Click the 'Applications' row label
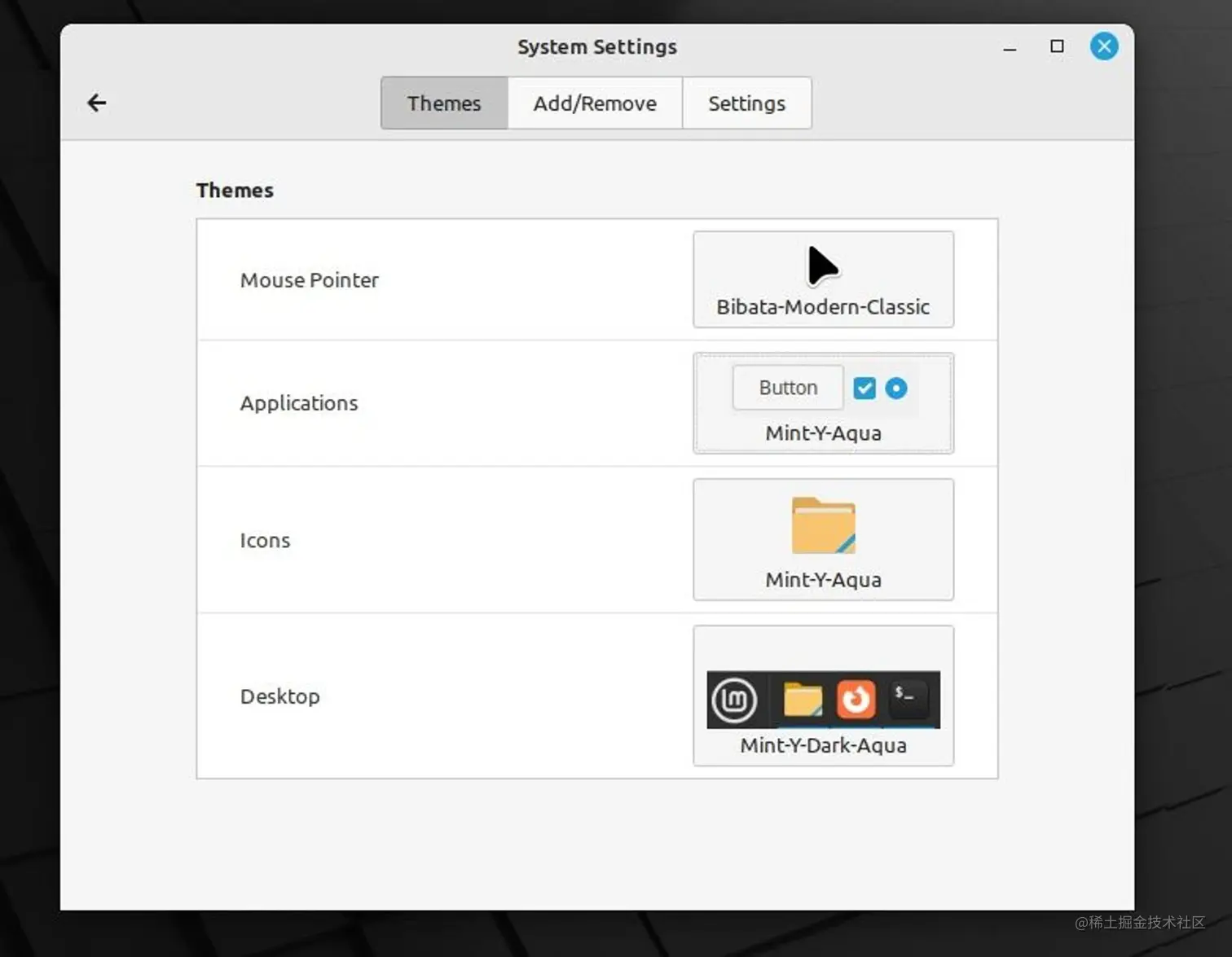Screen dimensions: 1232x957 click(299, 403)
